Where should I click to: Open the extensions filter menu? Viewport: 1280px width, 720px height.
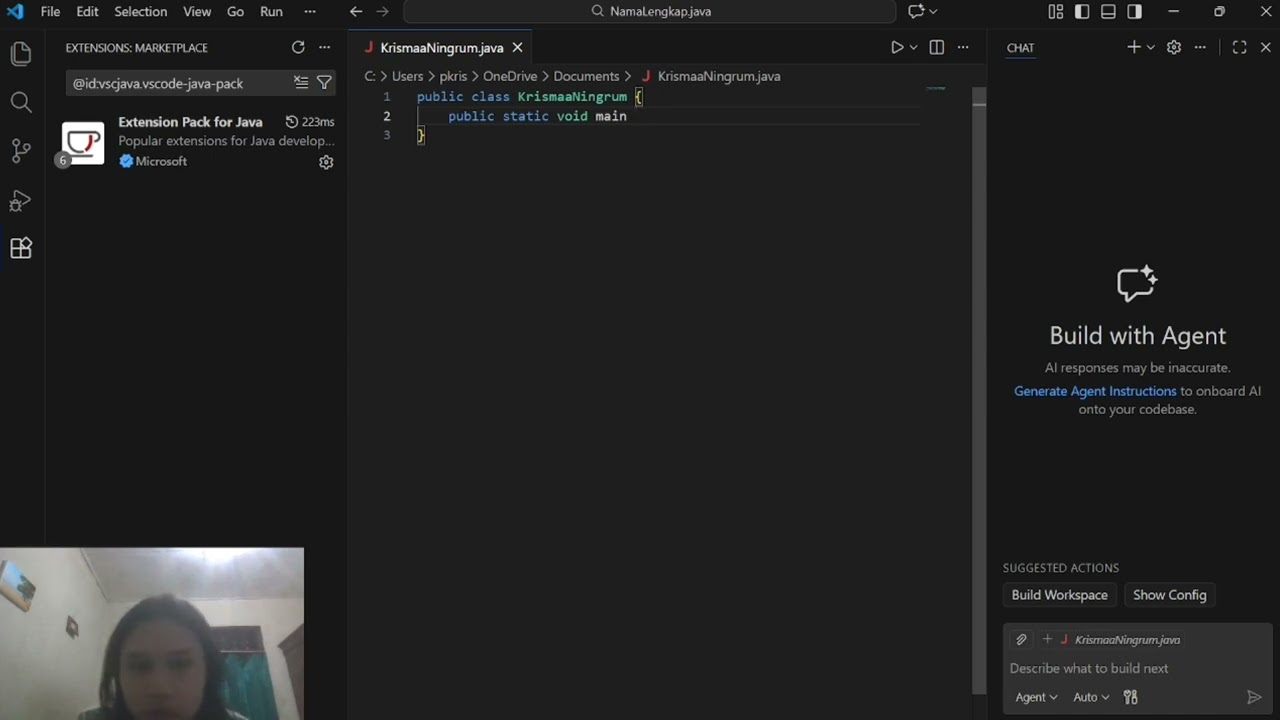[x=324, y=83]
